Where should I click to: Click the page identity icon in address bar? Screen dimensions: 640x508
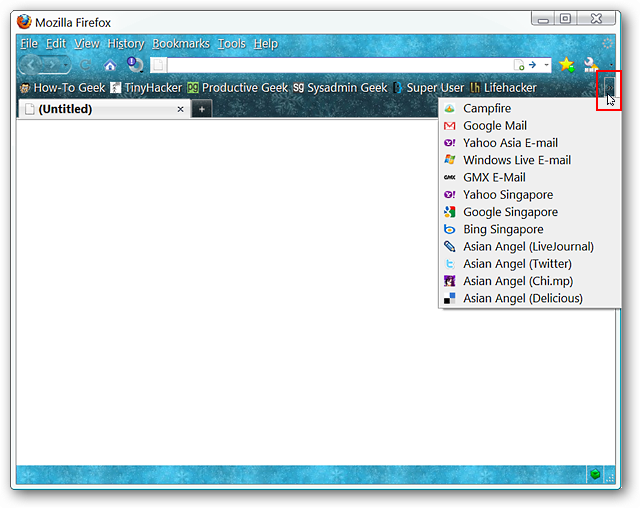click(159, 65)
